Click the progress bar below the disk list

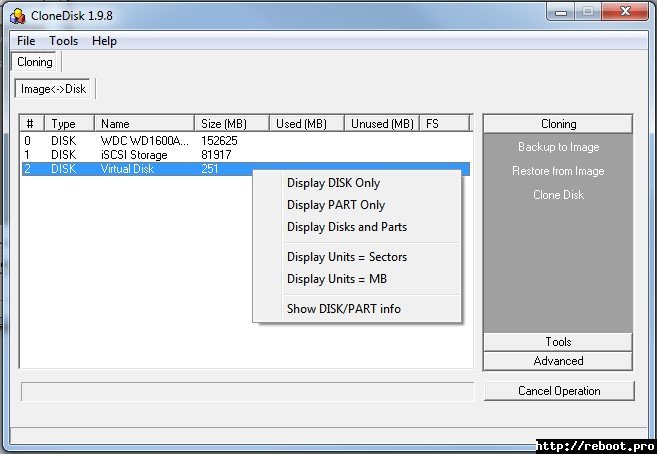(248, 392)
